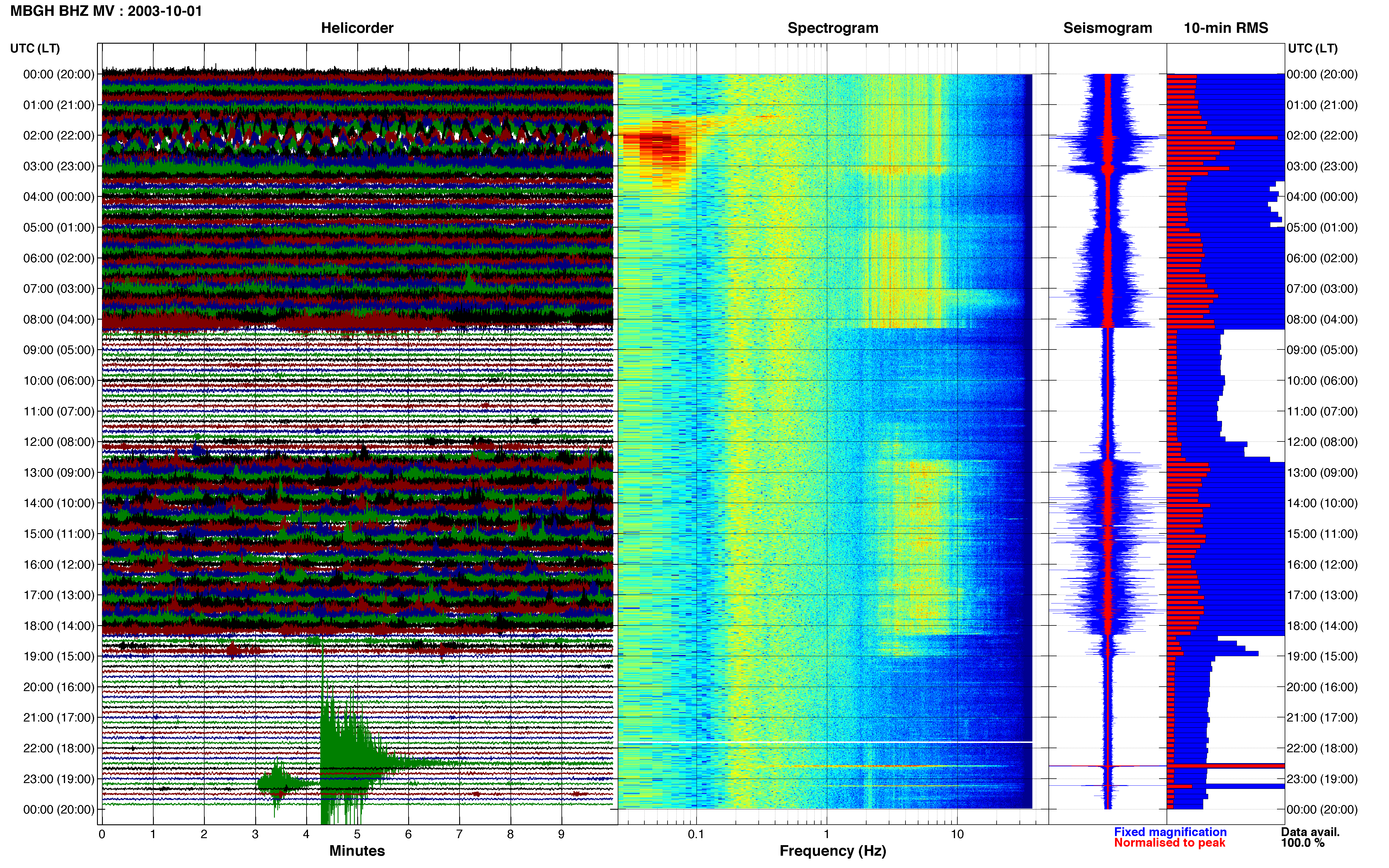Click the '0.1' frequency tick label
This screenshot has width=1389, height=868.
point(696,834)
